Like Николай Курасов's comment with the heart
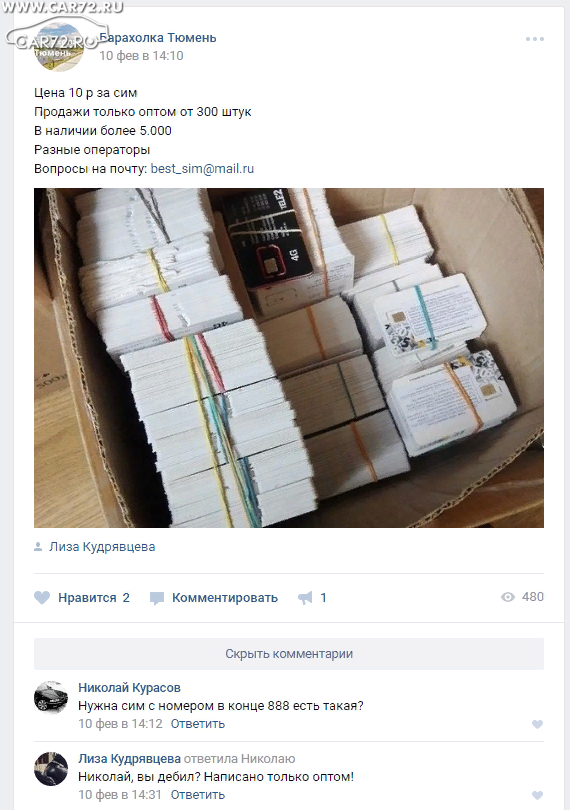Viewport: 570px width, 810px height. click(537, 724)
